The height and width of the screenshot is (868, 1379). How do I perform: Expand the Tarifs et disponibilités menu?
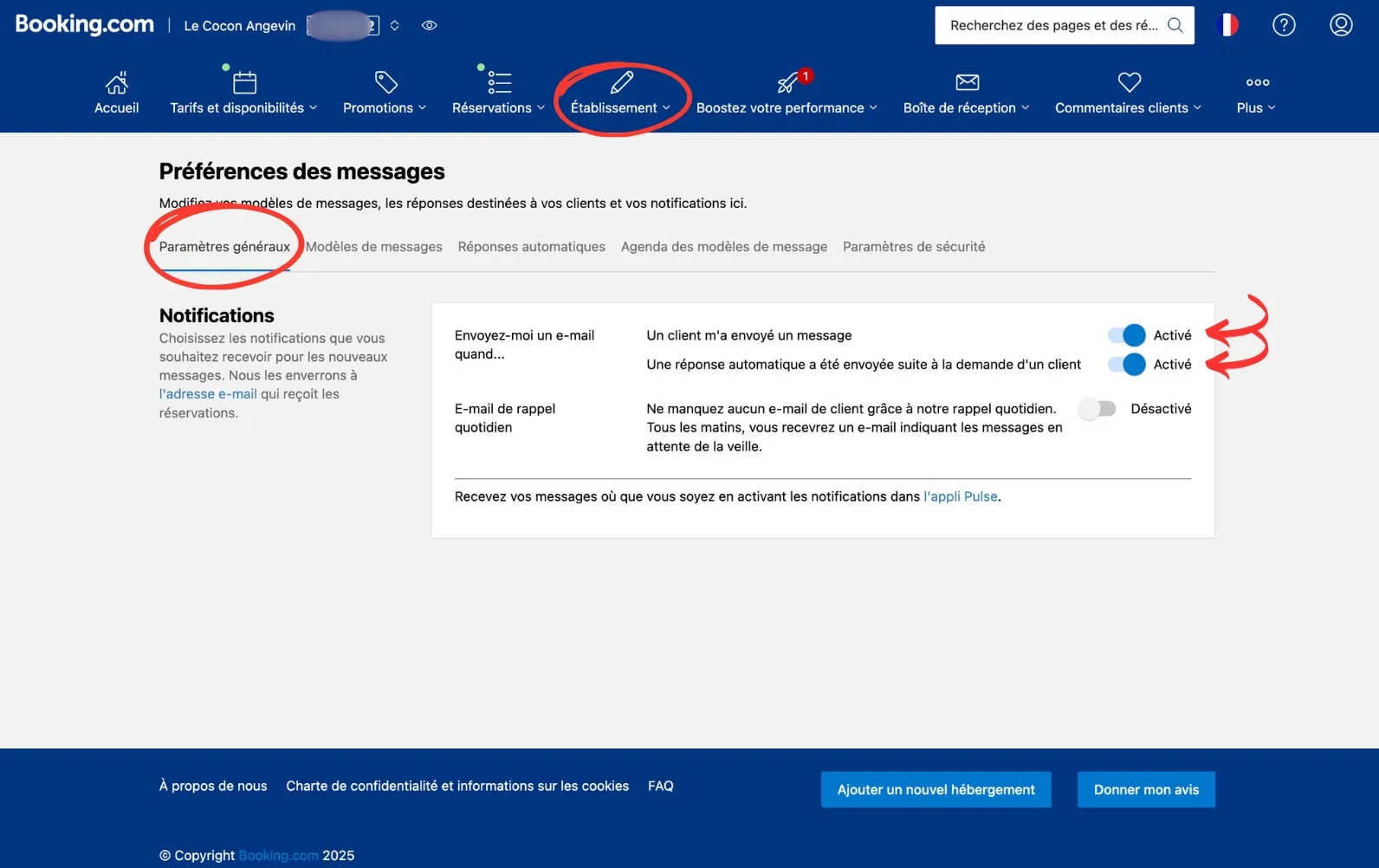[244, 107]
